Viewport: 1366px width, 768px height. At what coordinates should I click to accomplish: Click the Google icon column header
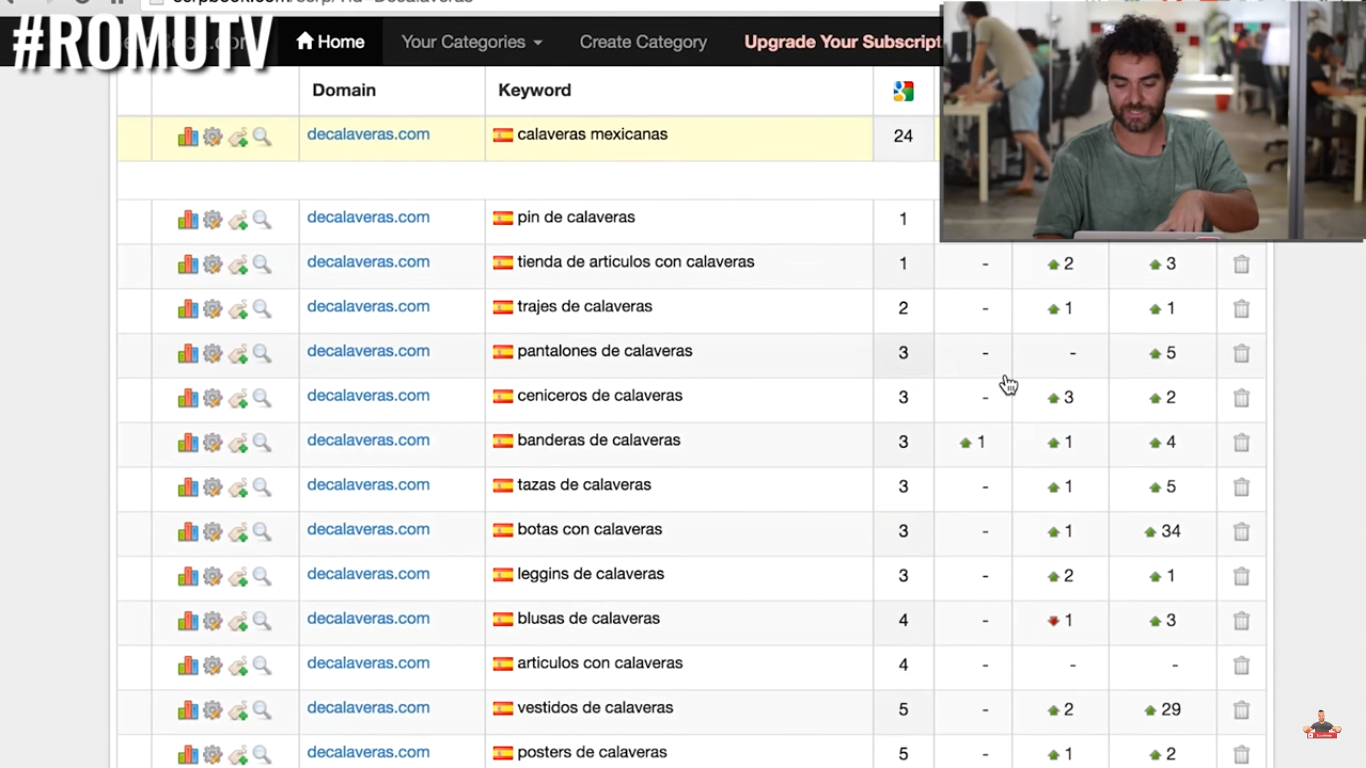pos(903,91)
